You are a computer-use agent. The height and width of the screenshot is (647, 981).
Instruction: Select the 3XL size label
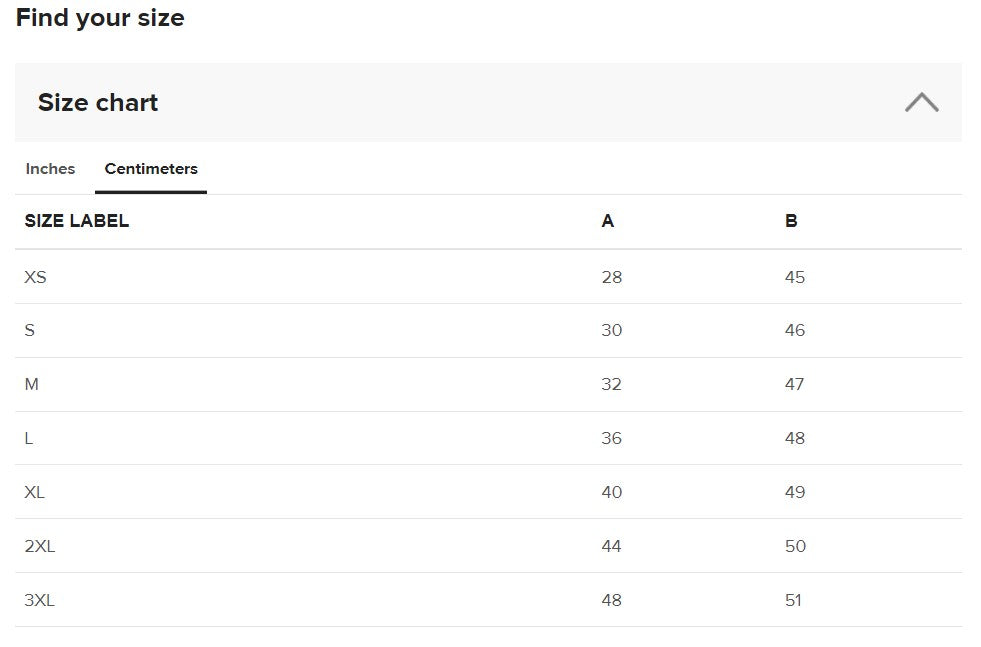pyautogui.click(x=40, y=600)
